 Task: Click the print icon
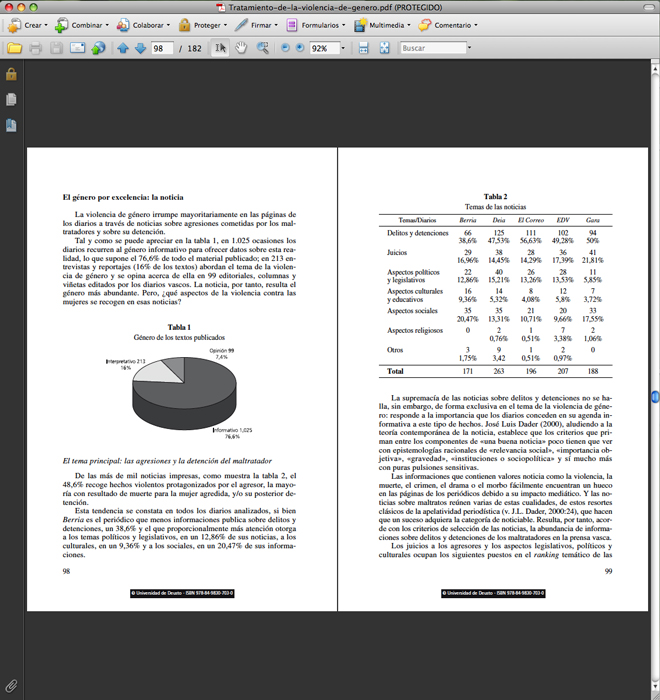point(36,48)
